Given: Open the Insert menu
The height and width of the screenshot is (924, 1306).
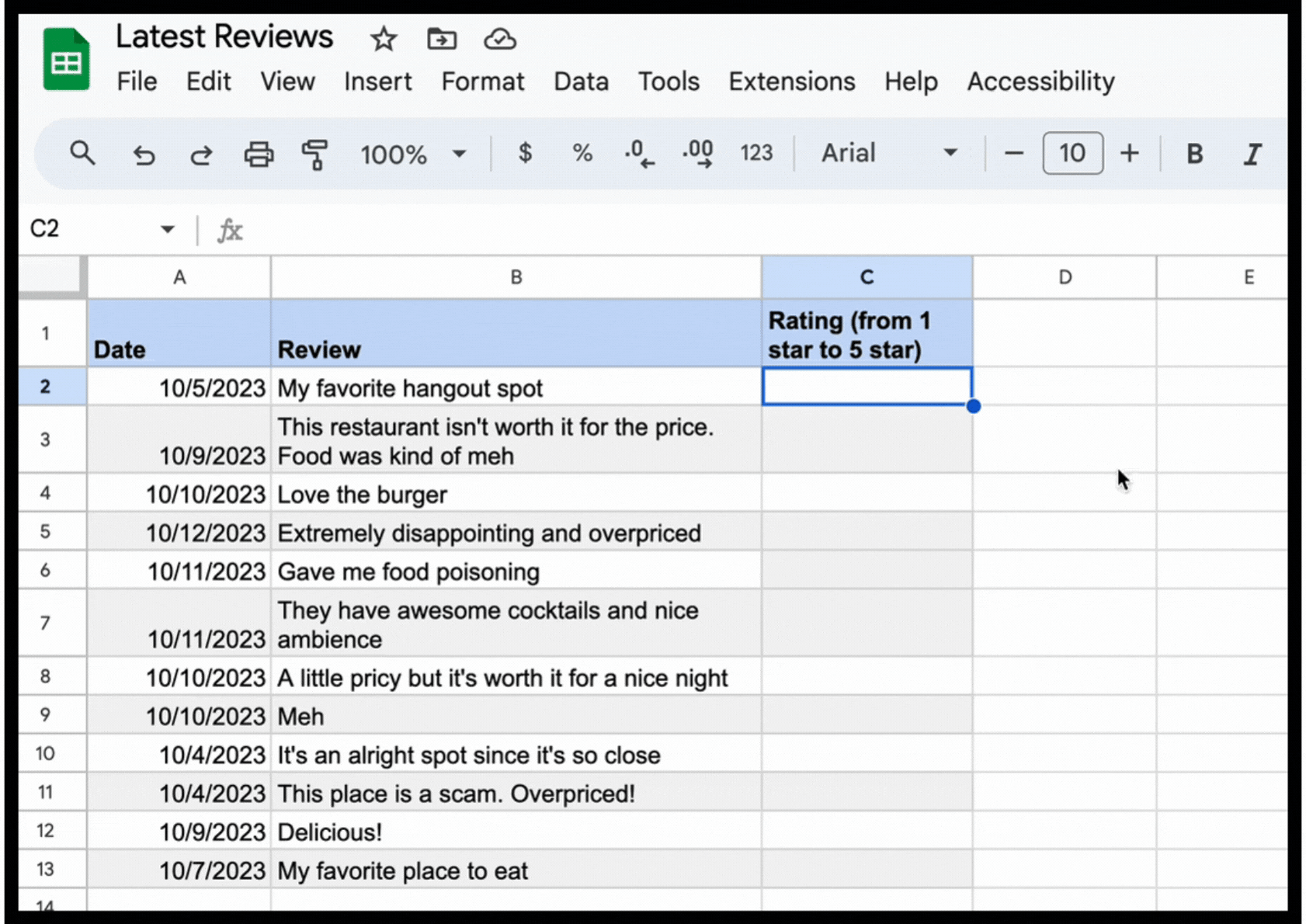Looking at the screenshot, I should 377,82.
